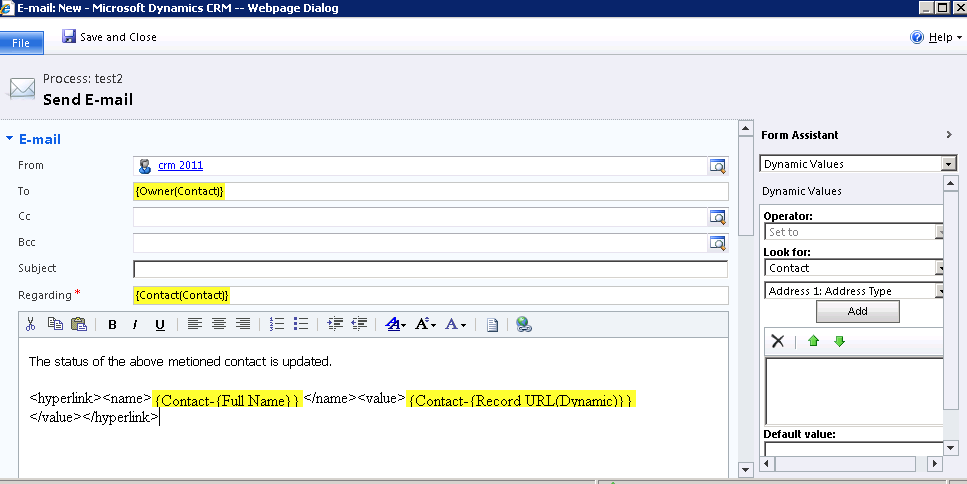Click the move up green arrow

(813, 341)
